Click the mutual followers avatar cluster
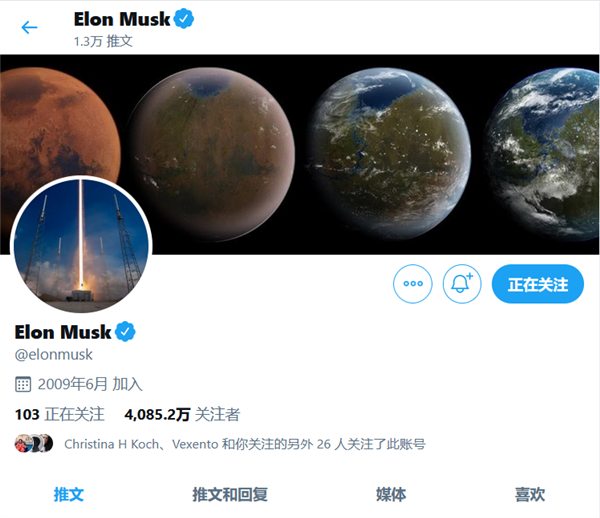This screenshot has height=518, width=600. tap(34, 443)
